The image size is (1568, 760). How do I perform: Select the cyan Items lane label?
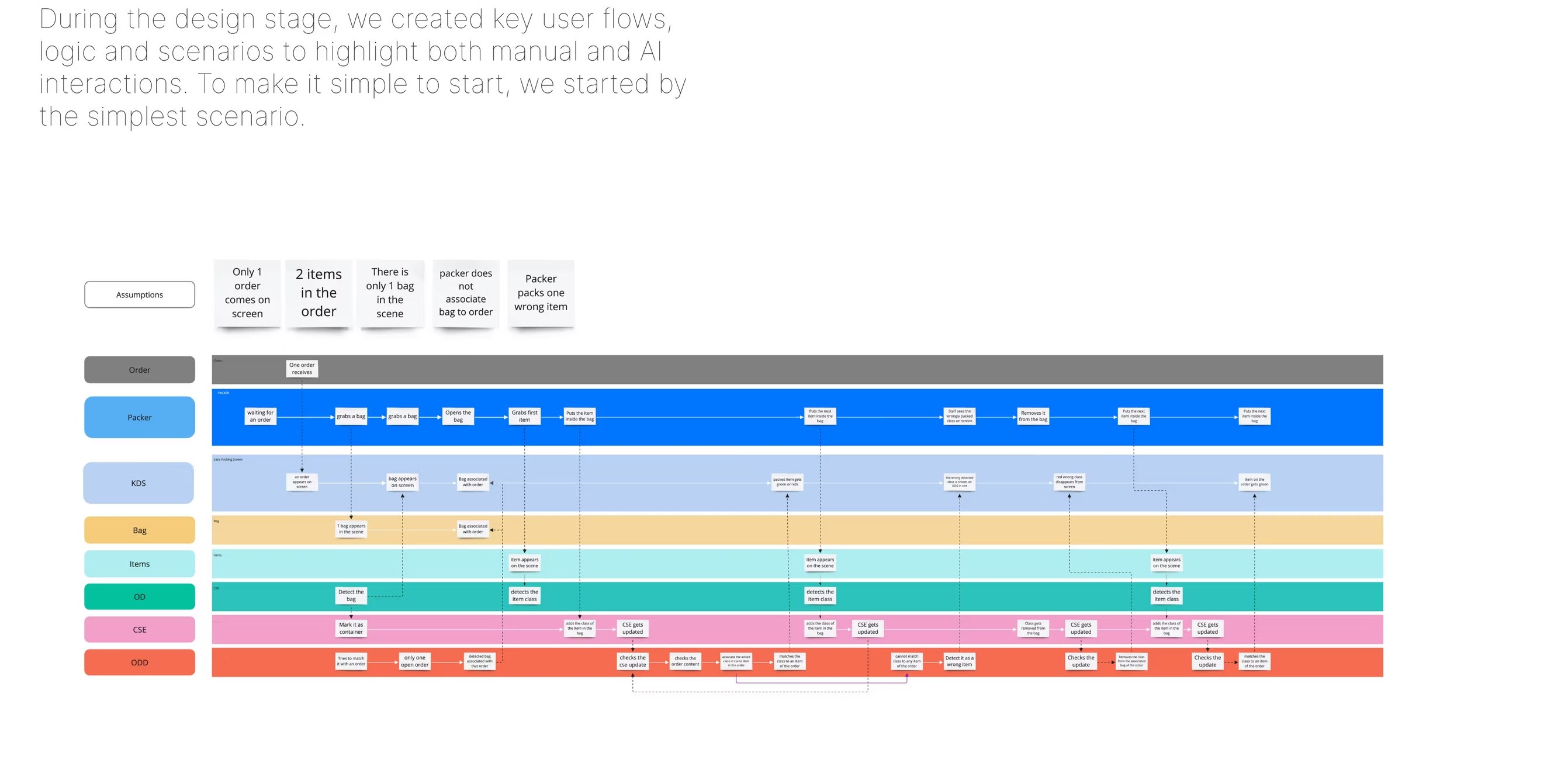point(140,564)
